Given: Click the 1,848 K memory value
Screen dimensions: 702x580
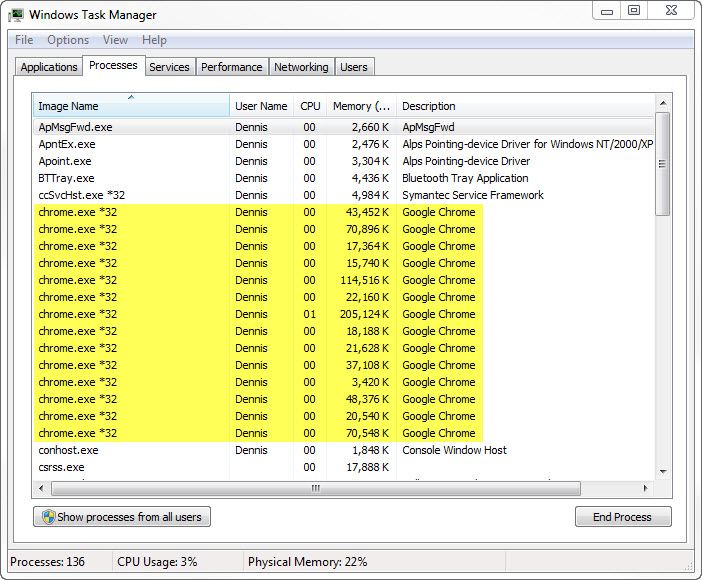Looking at the screenshot, I should 370,450.
